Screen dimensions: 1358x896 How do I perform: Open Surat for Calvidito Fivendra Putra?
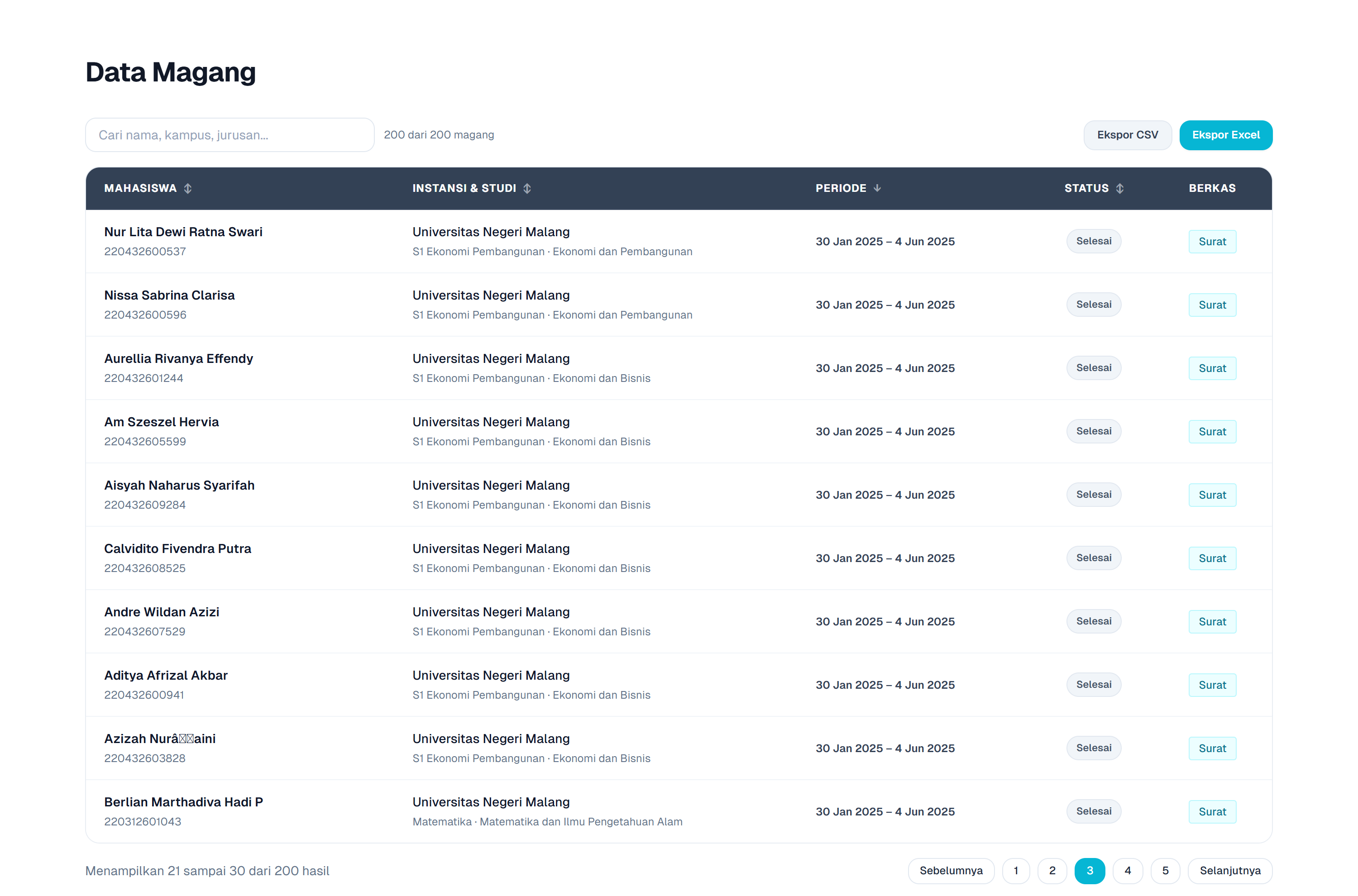coord(1212,559)
